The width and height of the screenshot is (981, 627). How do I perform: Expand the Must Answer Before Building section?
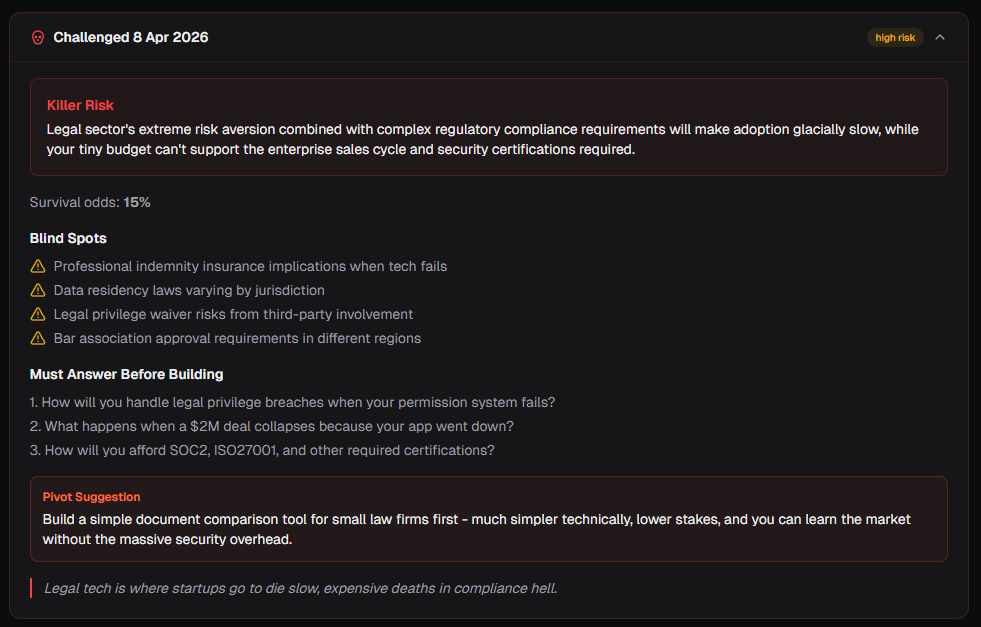[x=124, y=374]
